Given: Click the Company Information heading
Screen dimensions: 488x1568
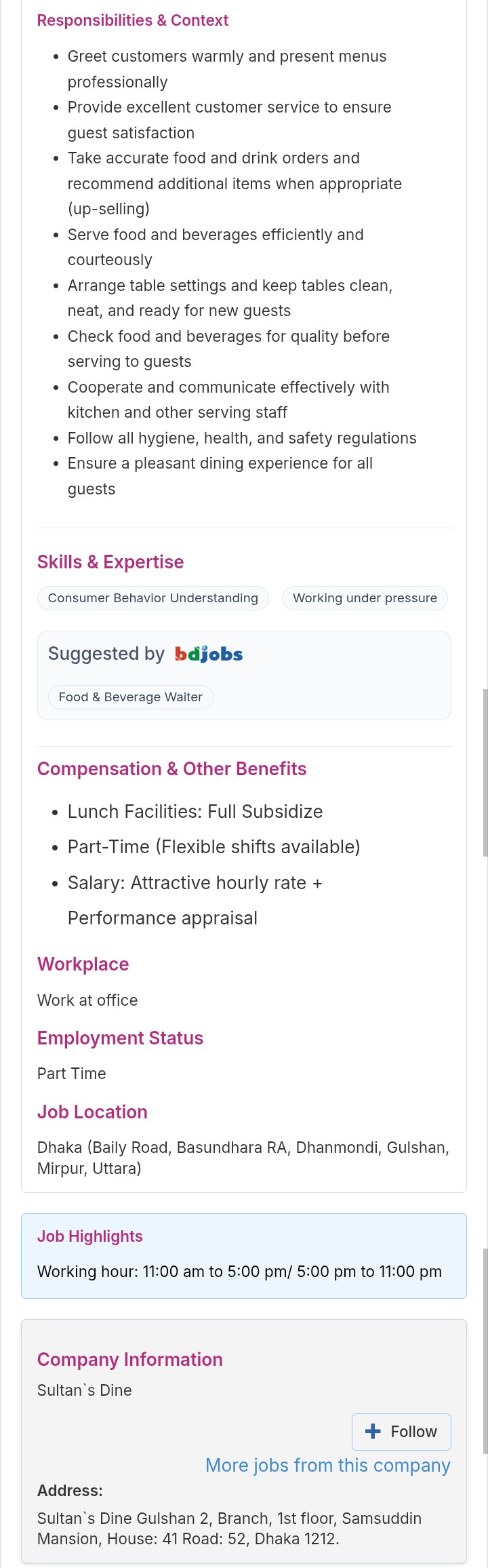Looking at the screenshot, I should coord(130,1360).
